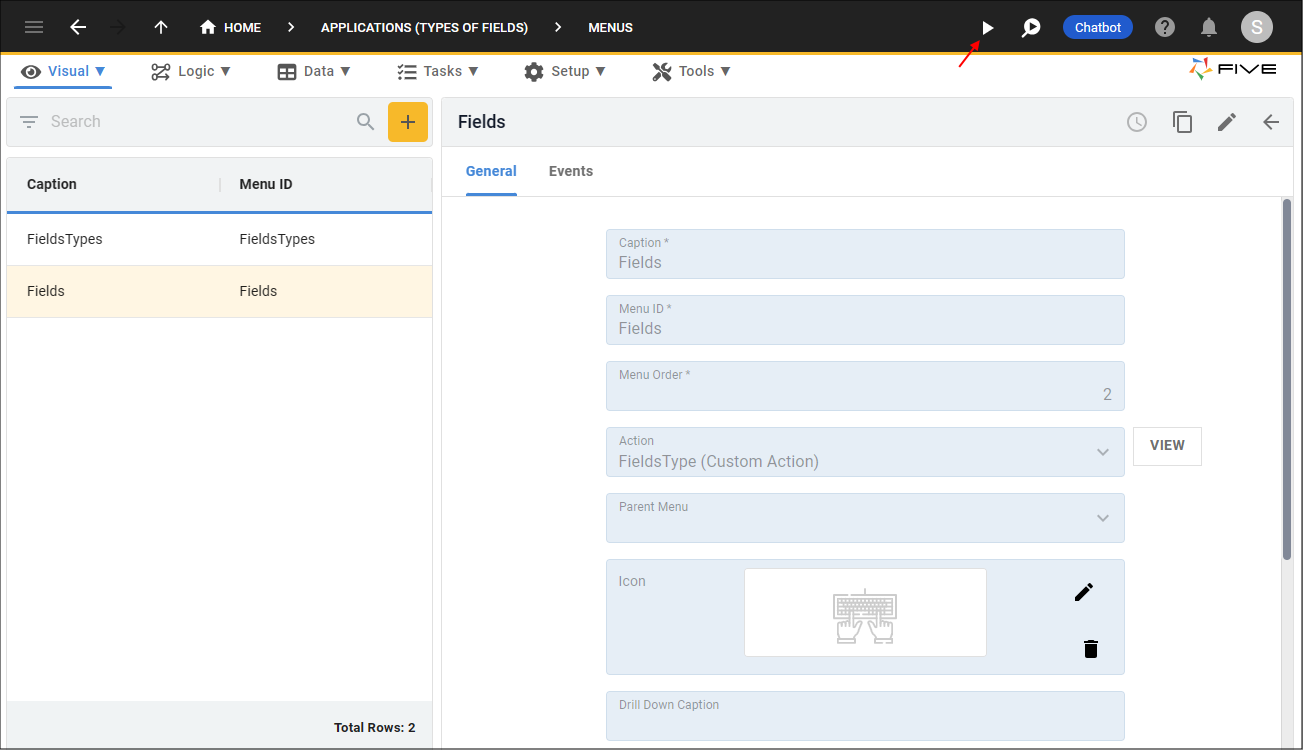Open the hamburger menu in the top bar
Screen dimensions: 1303x750
pos(34,27)
